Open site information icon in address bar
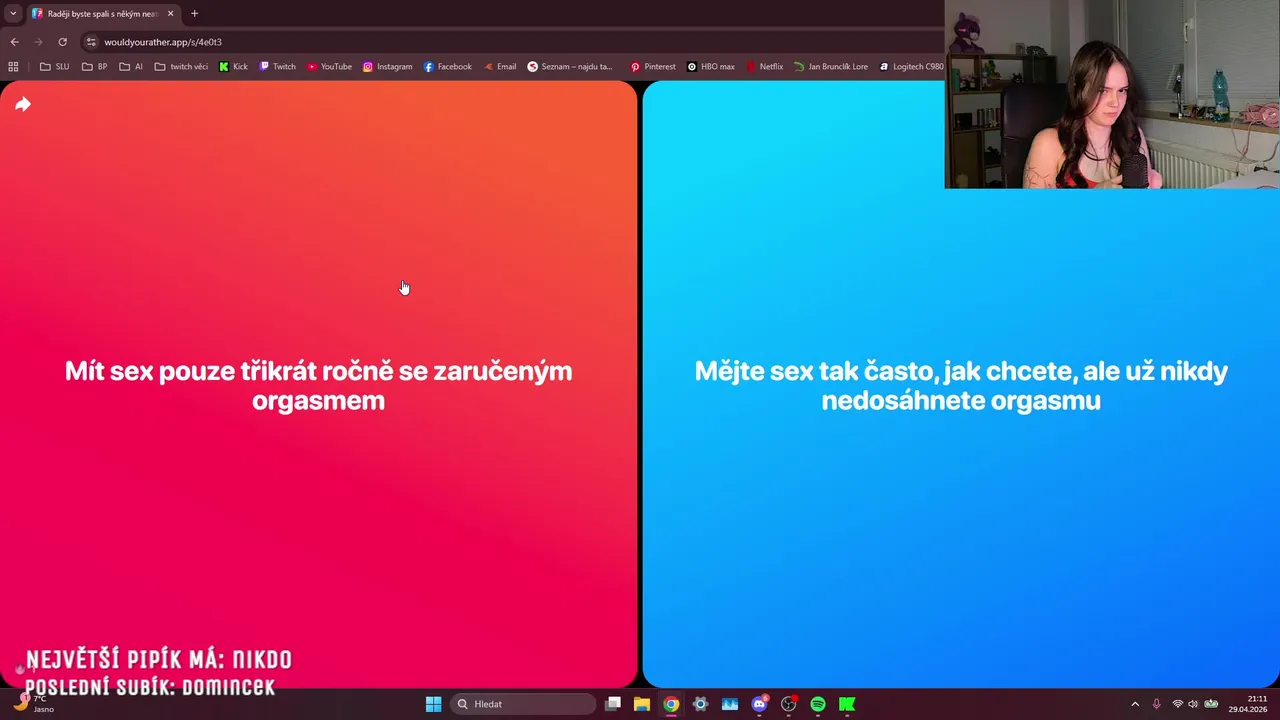Screen dimensions: 1280x720 [91, 42]
